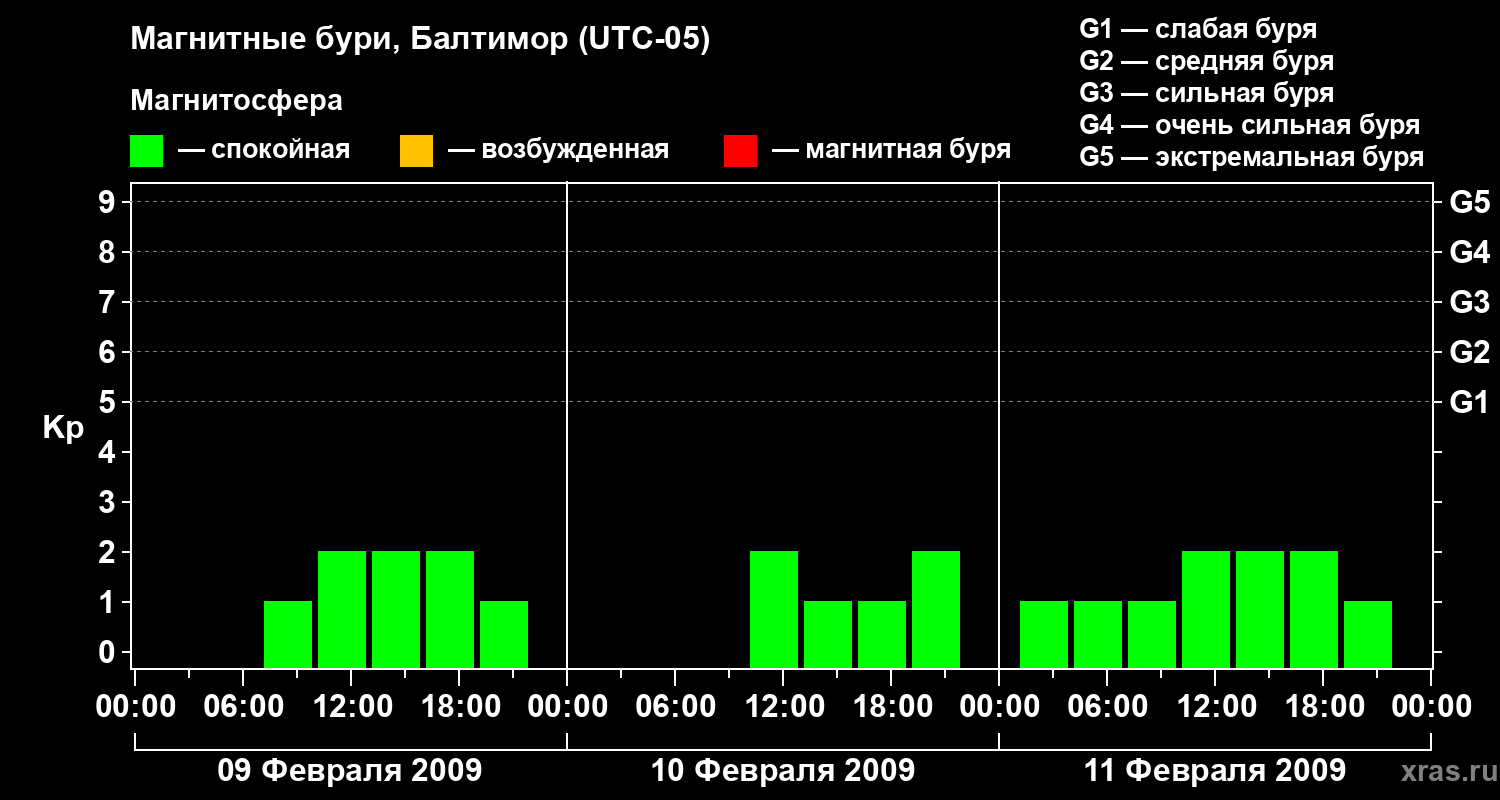Click the Kp 2 bar starting 13:00 on 11 February
Image resolution: width=1500 pixels, height=800 pixels.
pyautogui.click(x=1260, y=609)
